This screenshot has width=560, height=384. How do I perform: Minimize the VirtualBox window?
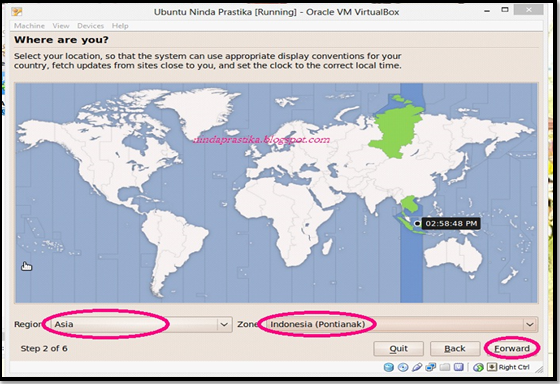[x=487, y=11]
